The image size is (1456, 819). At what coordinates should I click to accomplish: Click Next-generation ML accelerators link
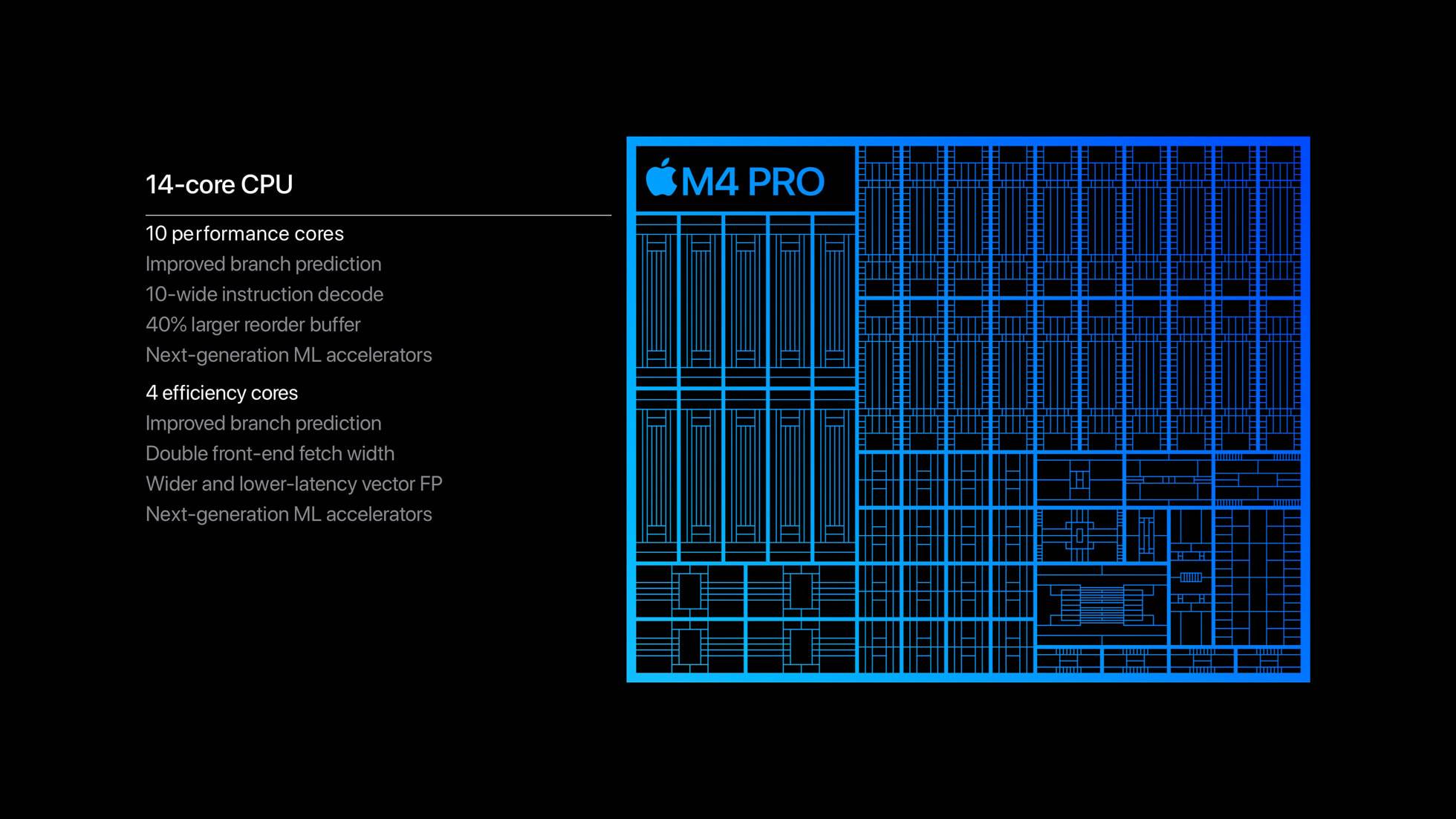tap(288, 354)
